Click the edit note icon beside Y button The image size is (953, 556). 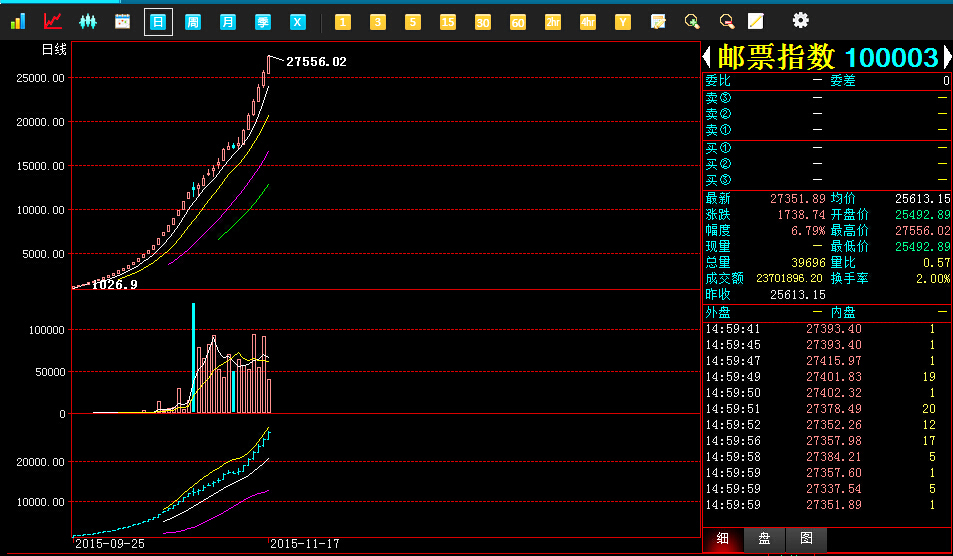[x=658, y=21]
